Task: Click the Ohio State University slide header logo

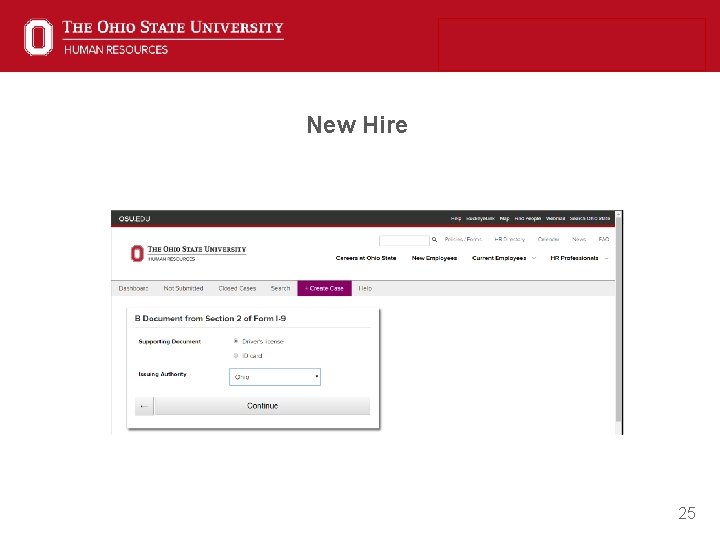Action: point(153,37)
